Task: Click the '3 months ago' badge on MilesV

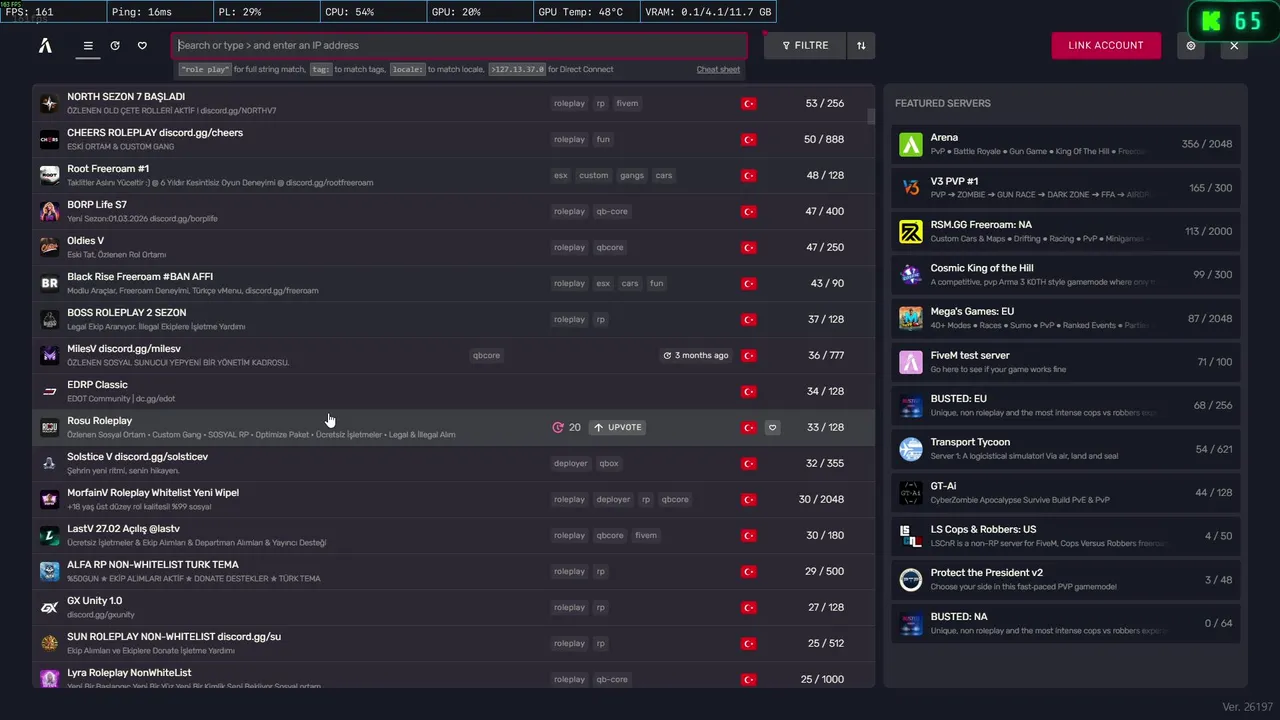Action: coord(696,355)
